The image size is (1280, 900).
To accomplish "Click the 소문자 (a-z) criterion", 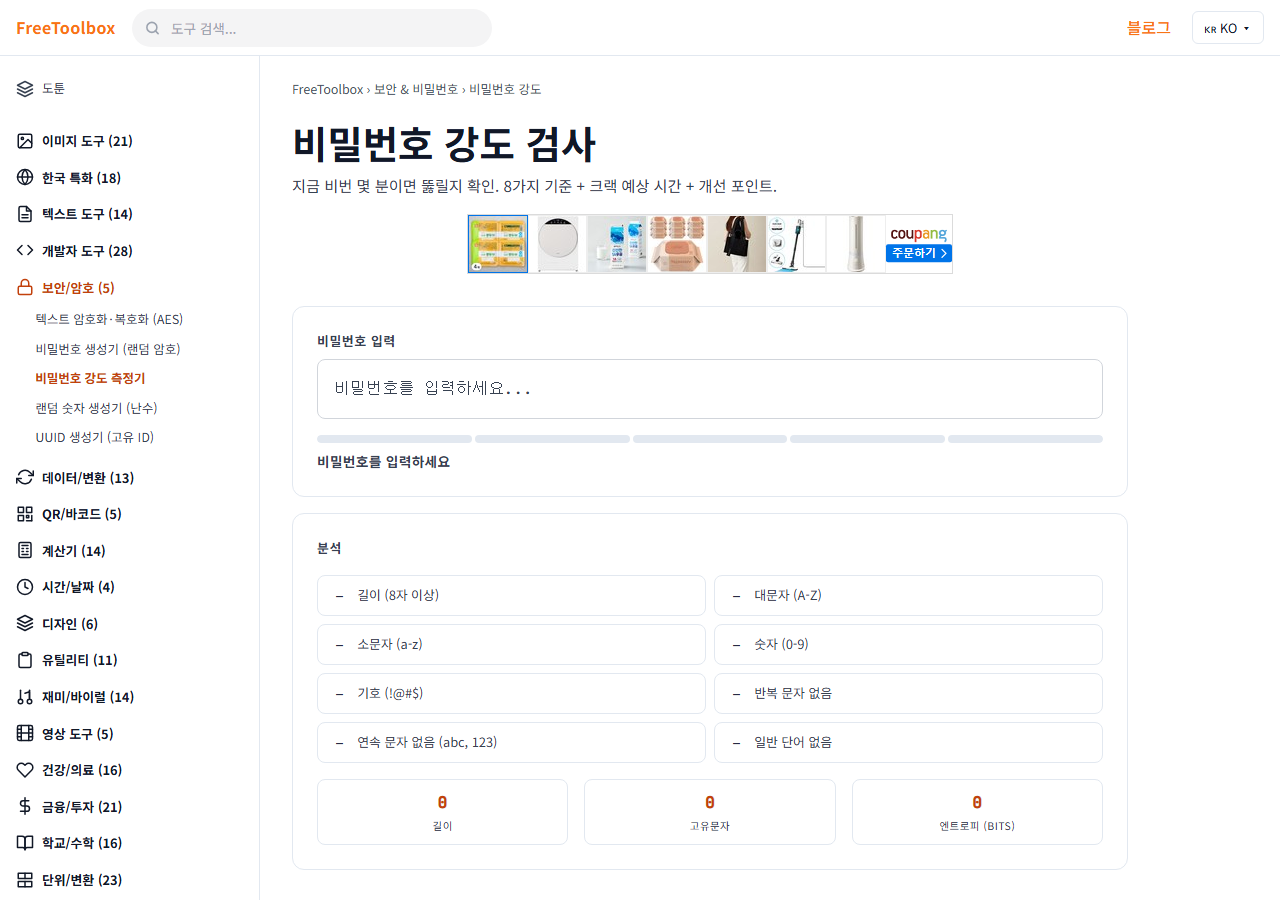I will point(511,644).
